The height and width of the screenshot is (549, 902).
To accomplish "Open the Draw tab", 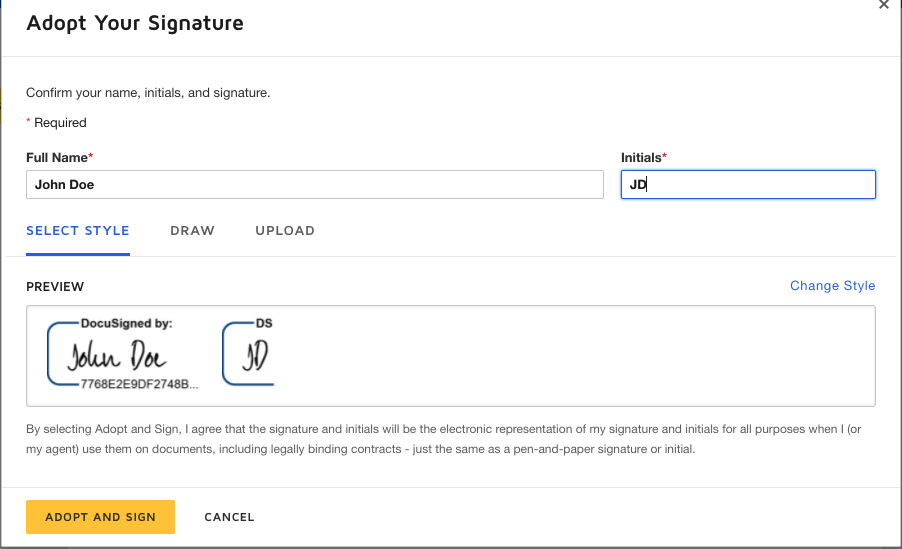I will pyautogui.click(x=192, y=231).
